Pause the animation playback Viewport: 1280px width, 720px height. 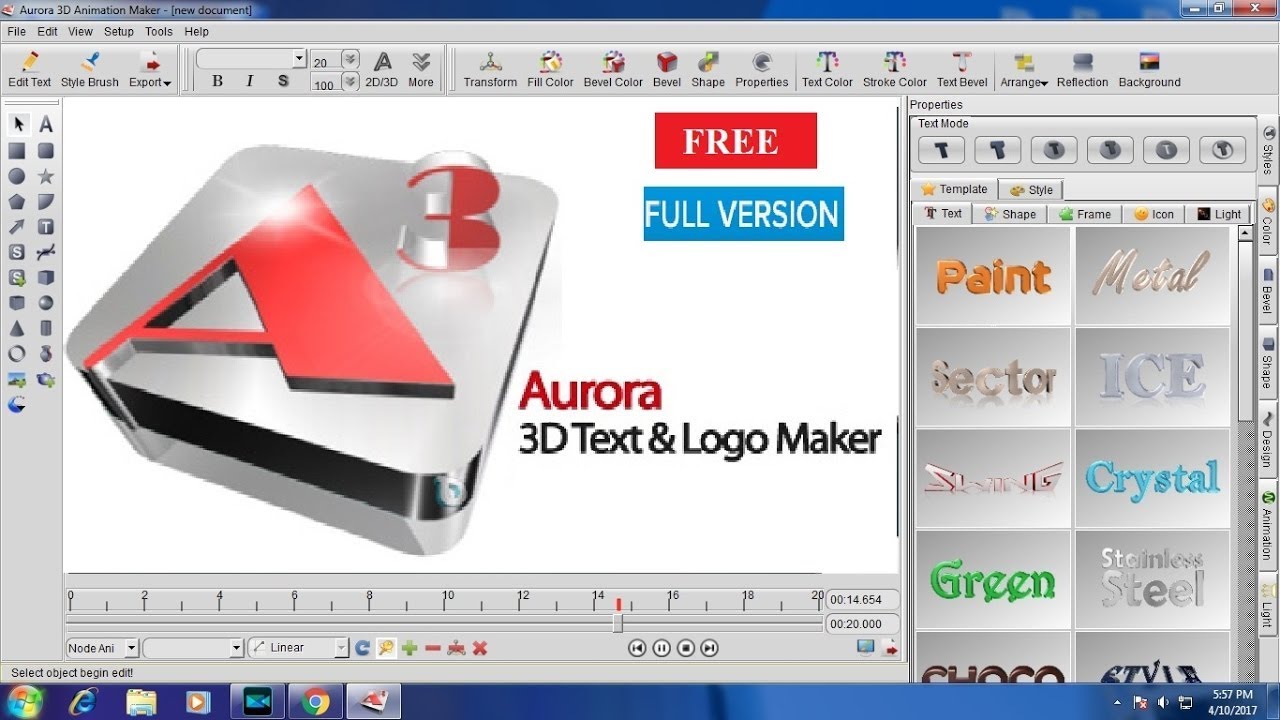[x=661, y=648]
